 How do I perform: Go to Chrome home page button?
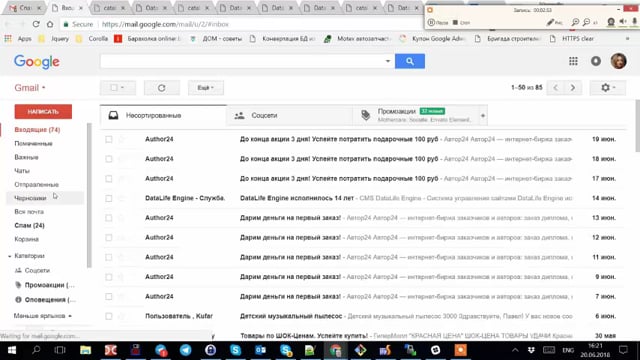point(50,24)
